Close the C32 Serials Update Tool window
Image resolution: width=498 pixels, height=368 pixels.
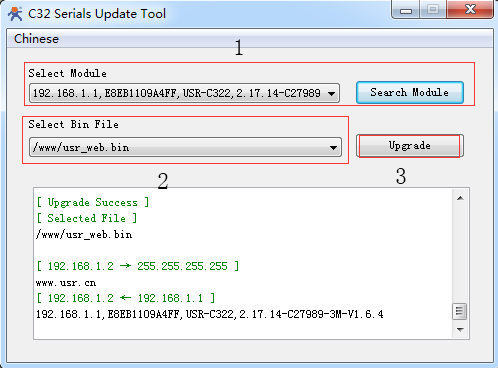(x=470, y=9)
